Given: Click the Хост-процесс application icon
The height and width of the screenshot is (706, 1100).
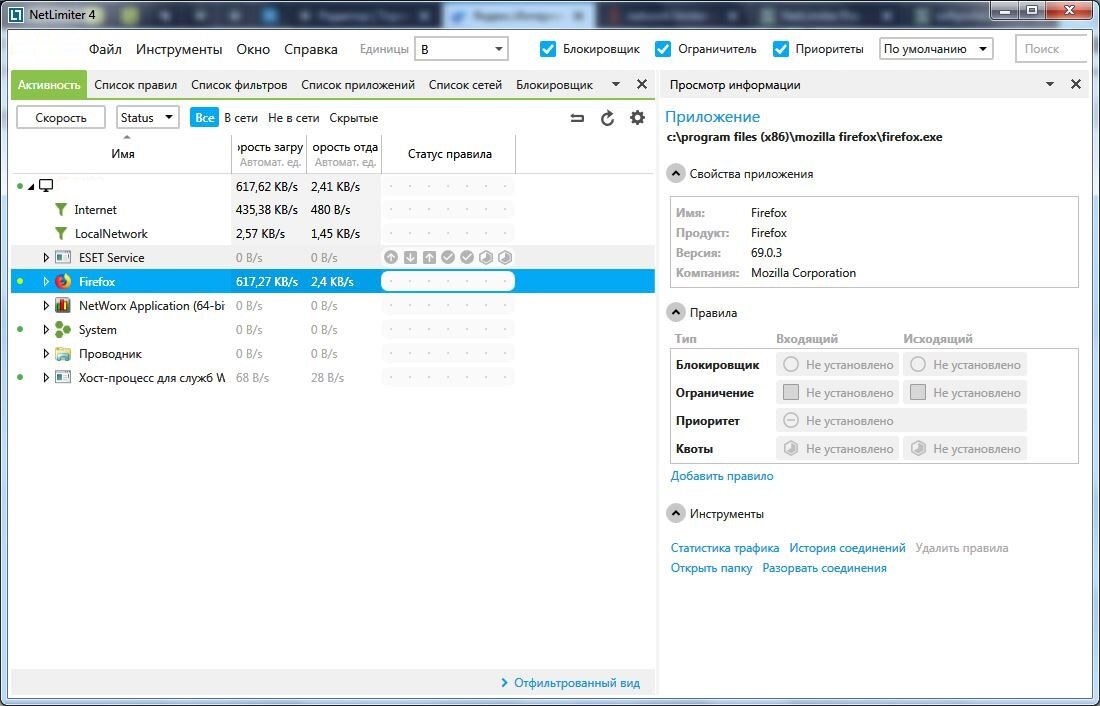Looking at the screenshot, I should pos(63,378).
